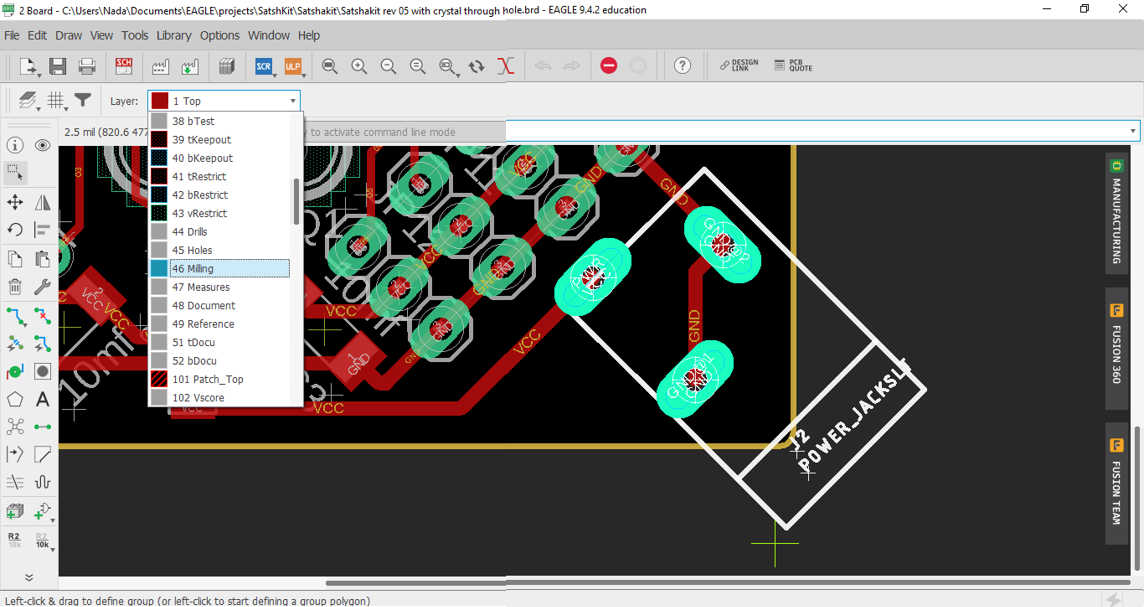Open the Draw menu
The width and height of the screenshot is (1144, 607).
[69, 35]
